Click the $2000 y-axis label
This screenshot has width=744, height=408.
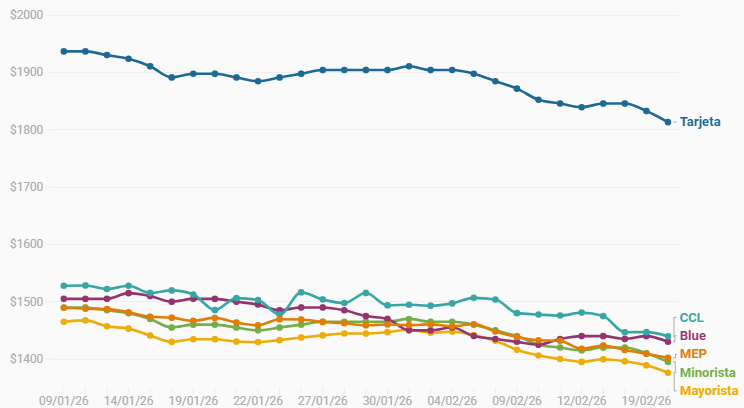pos(22,16)
